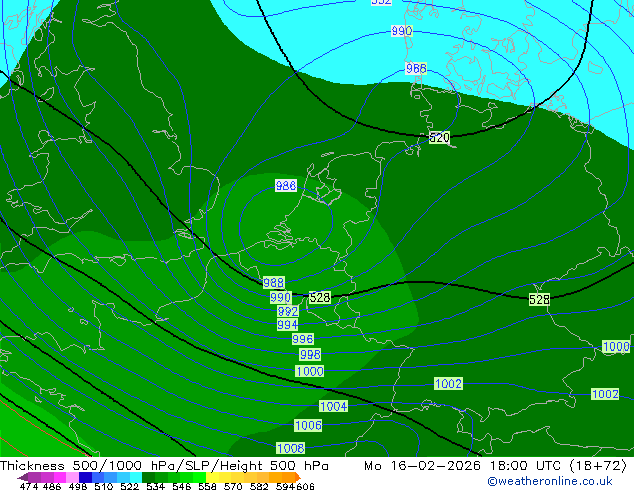
Task: Click the purple arrow tip of the legend
Action: click(23, 477)
